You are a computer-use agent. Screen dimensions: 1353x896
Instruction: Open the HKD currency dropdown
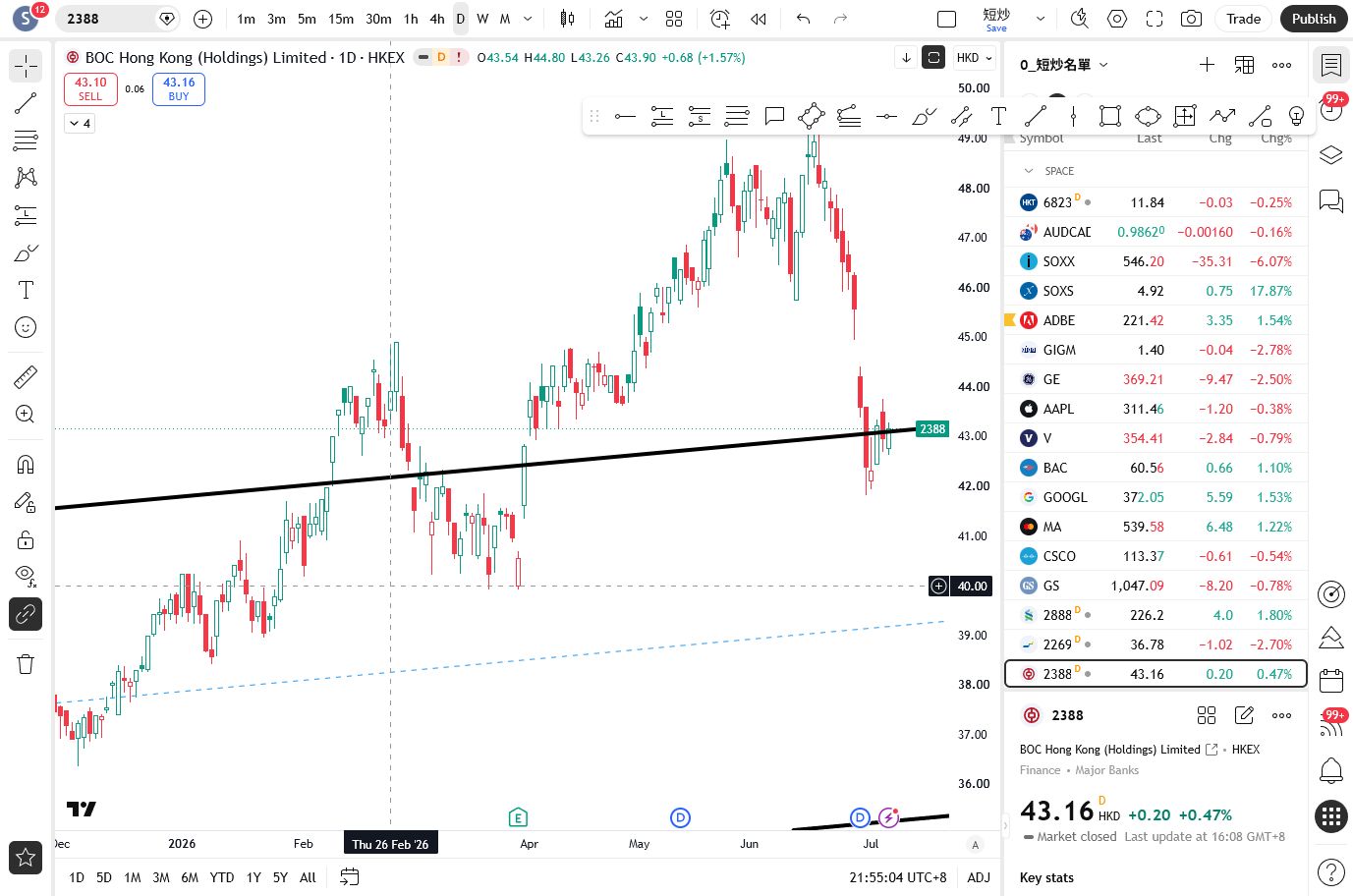coord(975,58)
